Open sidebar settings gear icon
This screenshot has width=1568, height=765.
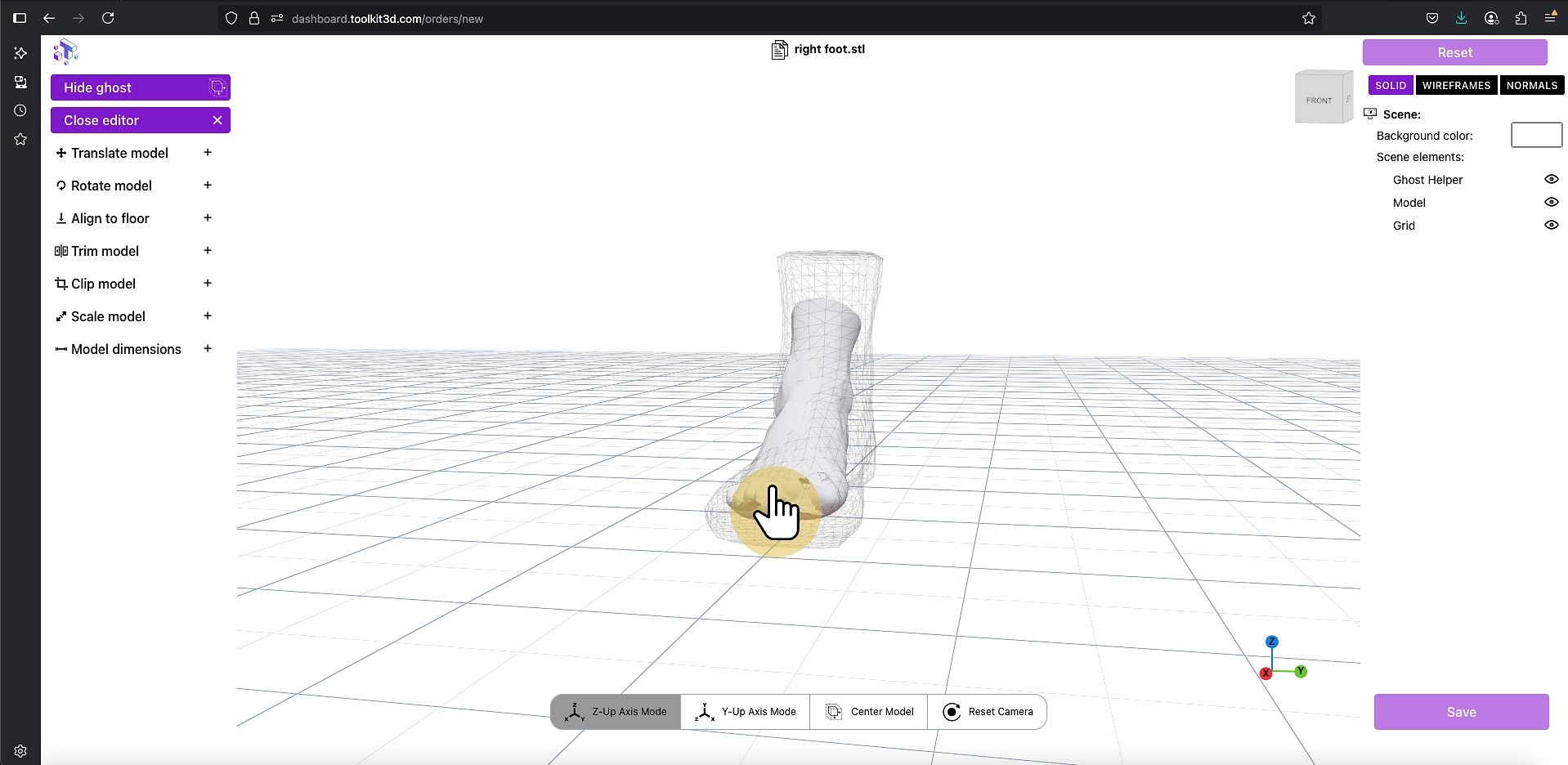(x=20, y=751)
